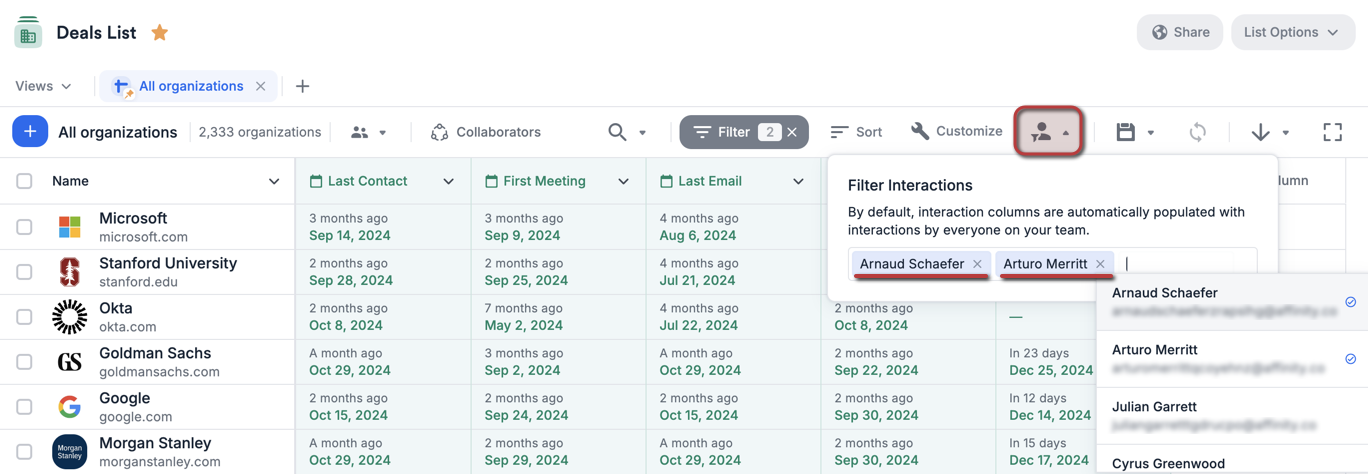The image size is (1368, 474).
Task: Remove the Arturo Merritt chip
Action: tap(1100, 264)
